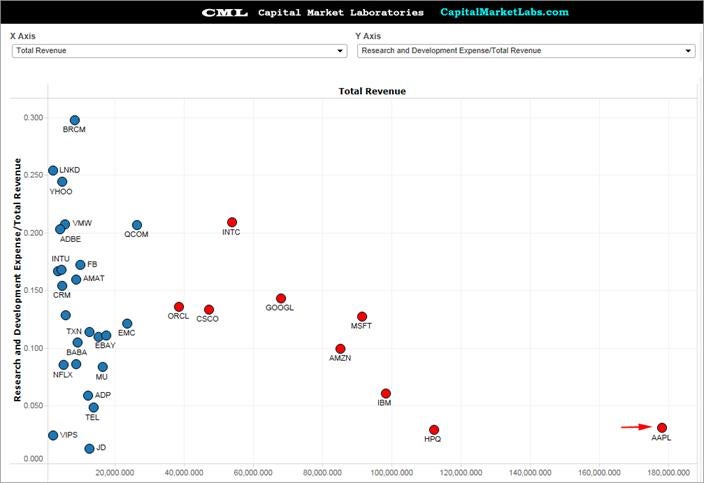Click the 100,000.000 X axis tick label
The height and width of the screenshot is (483, 704).
point(392,473)
